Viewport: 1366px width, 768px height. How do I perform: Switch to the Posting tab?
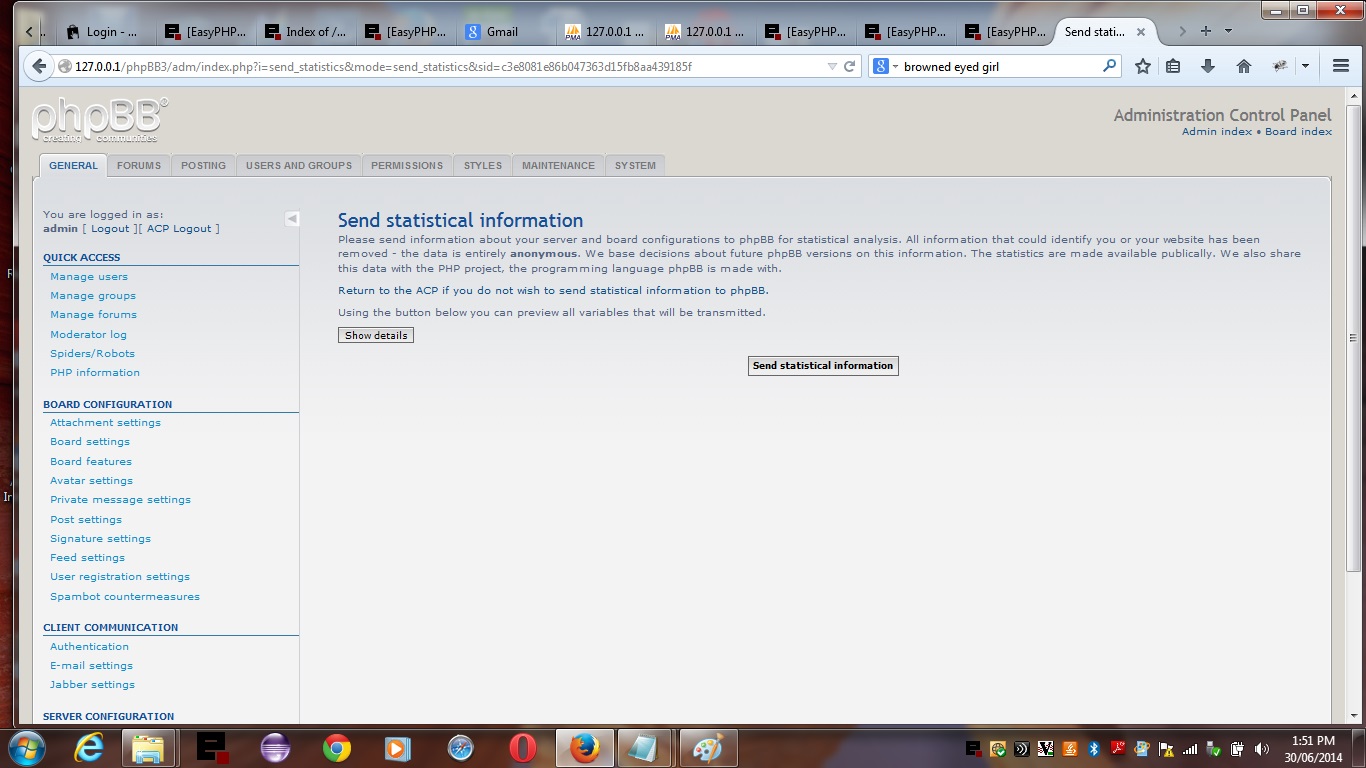pos(203,166)
